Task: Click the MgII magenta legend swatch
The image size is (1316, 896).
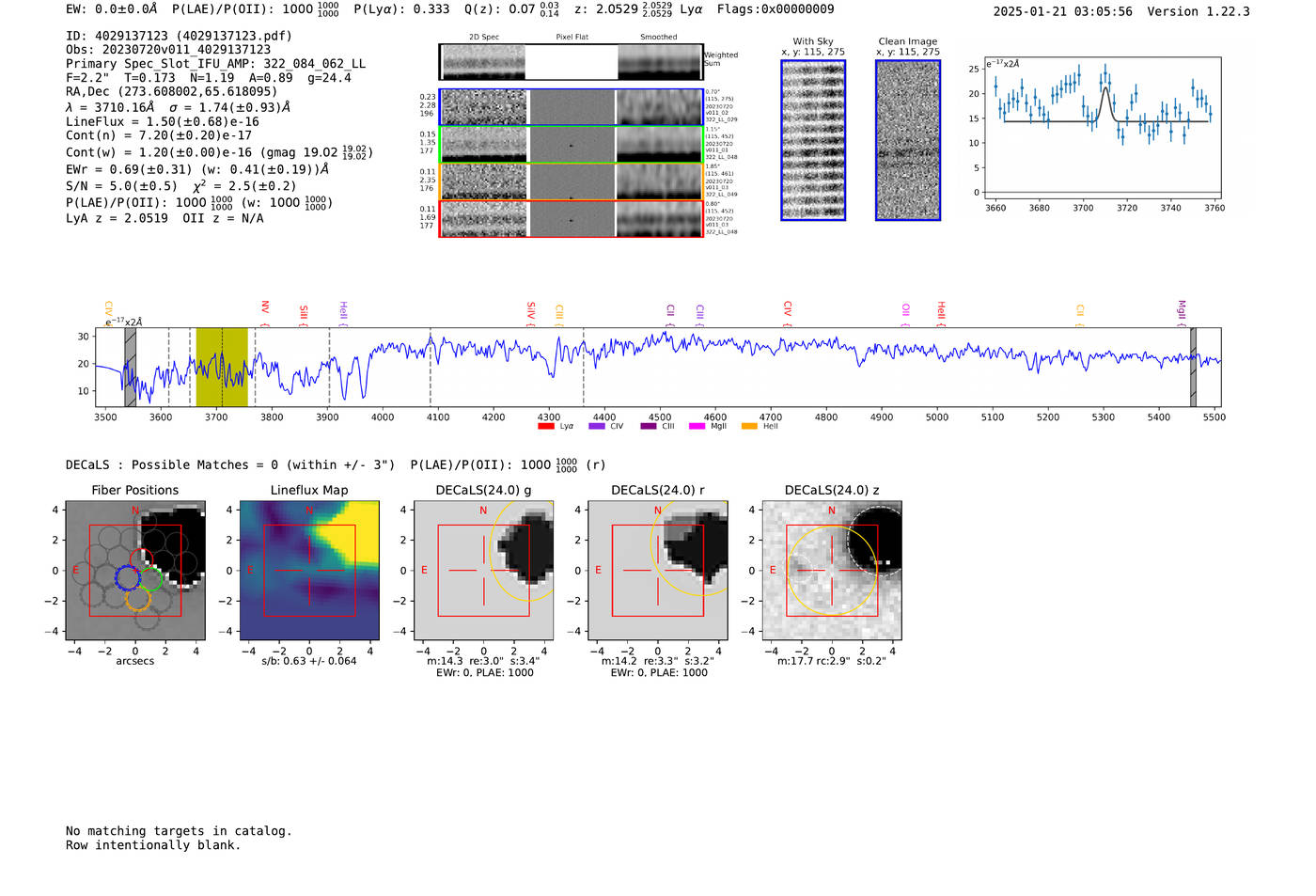Action: pos(697,427)
